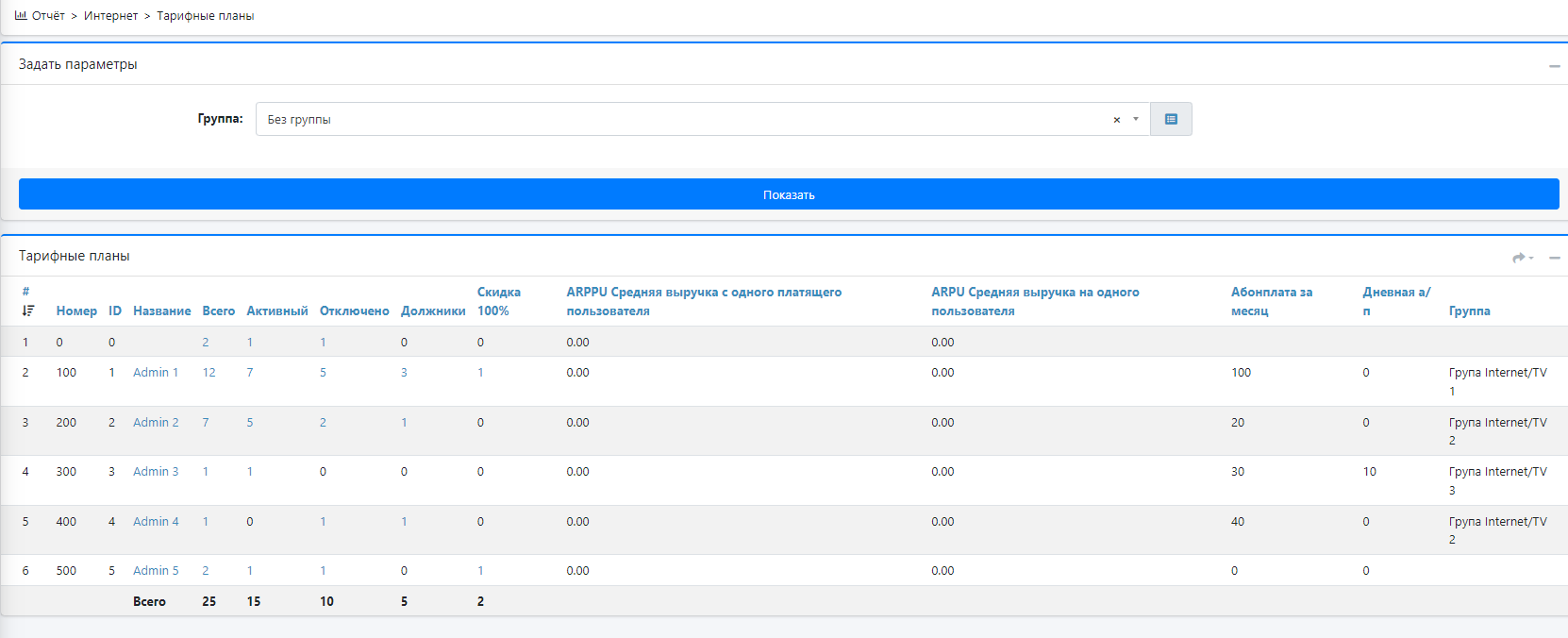
Task: Sort by ARPU average revenue column
Action: point(1035,301)
